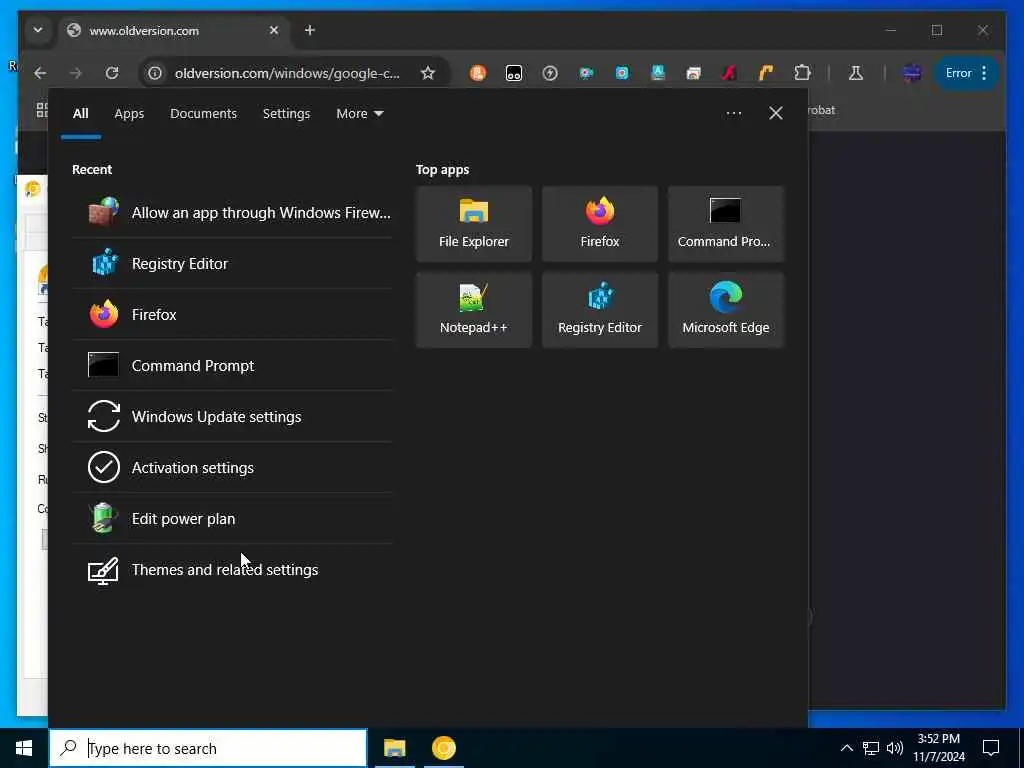Screen dimensions: 1024x768
Task: Open Allow an app through Windows Firewall
Action: coord(232,213)
